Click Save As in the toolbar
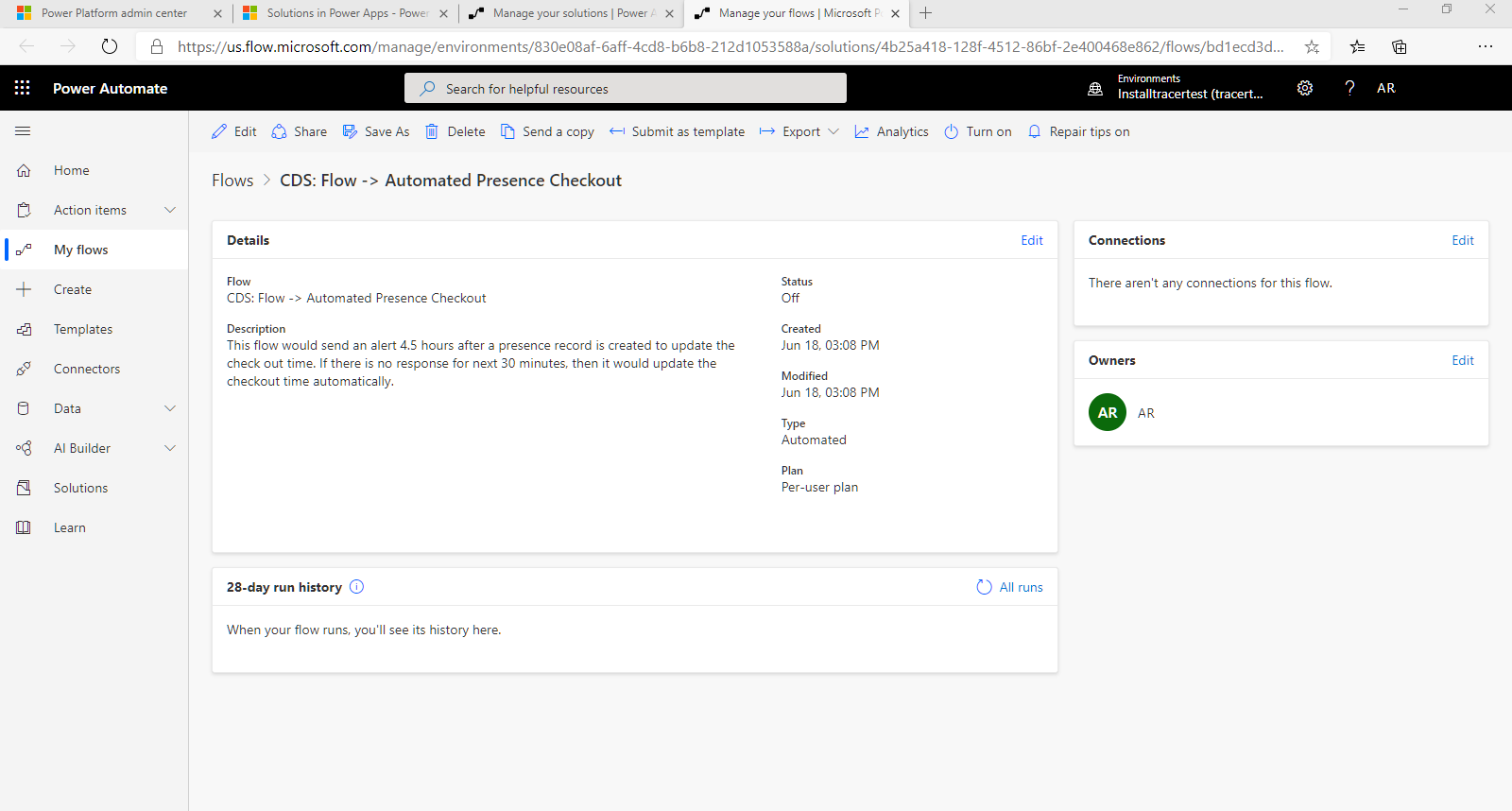 tap(376, 131)
